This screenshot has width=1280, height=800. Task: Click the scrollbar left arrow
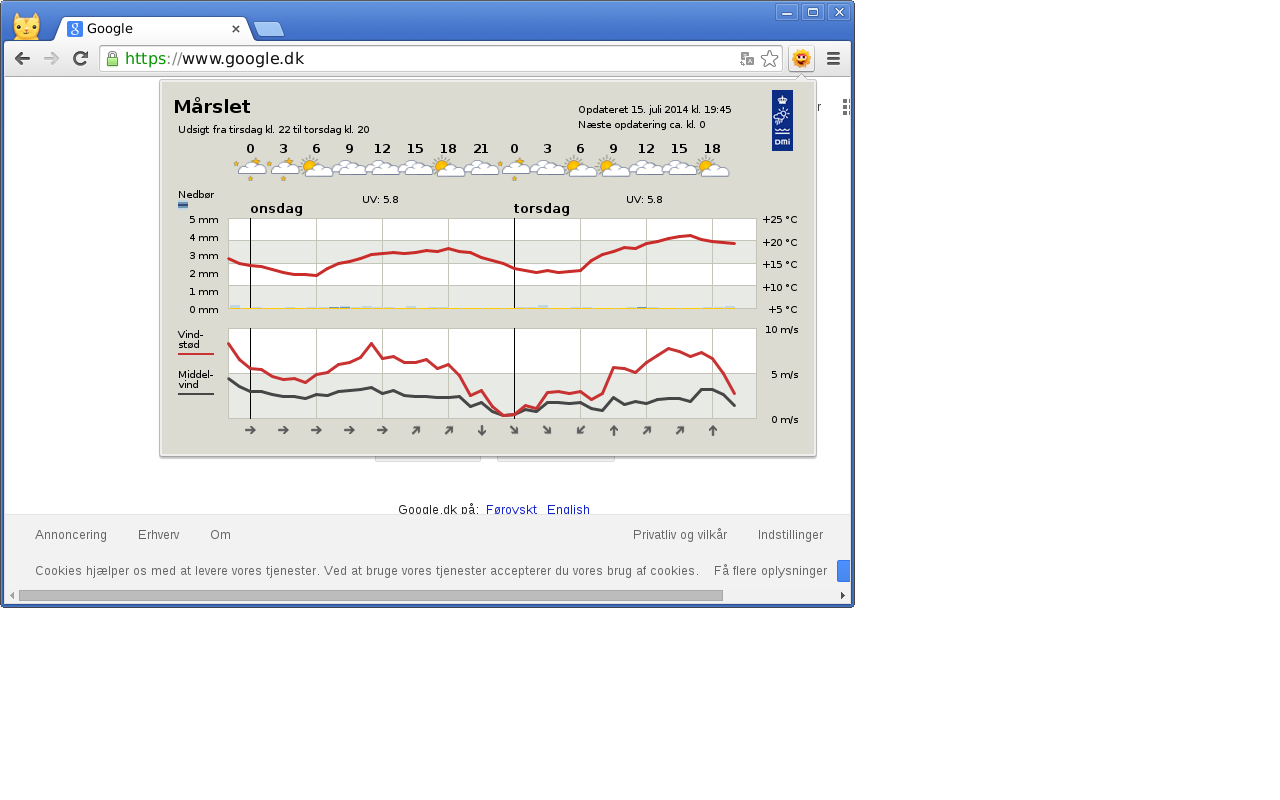click(12, 595)
